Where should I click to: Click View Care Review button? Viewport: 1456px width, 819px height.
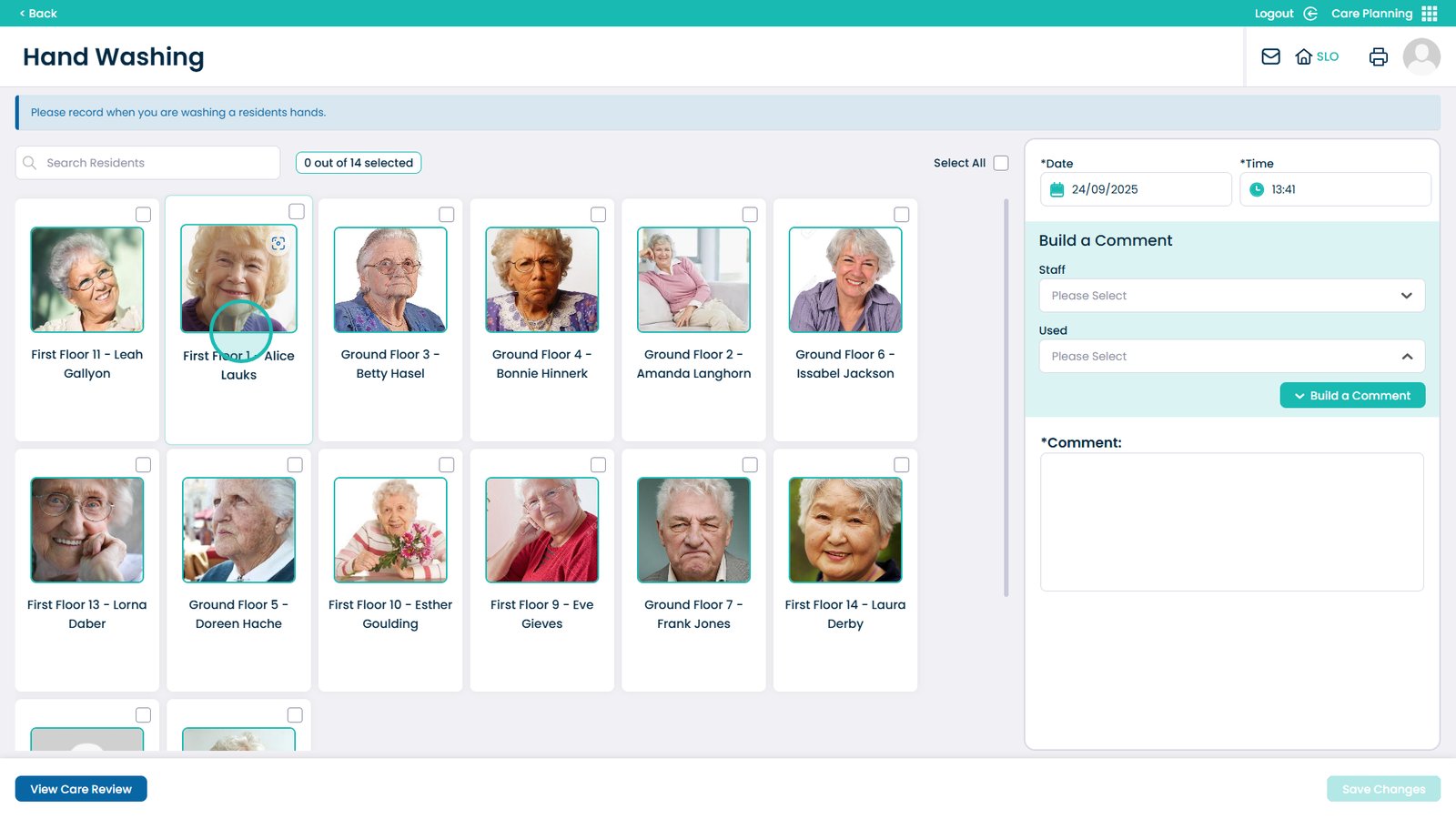click(x=81, y=789)
